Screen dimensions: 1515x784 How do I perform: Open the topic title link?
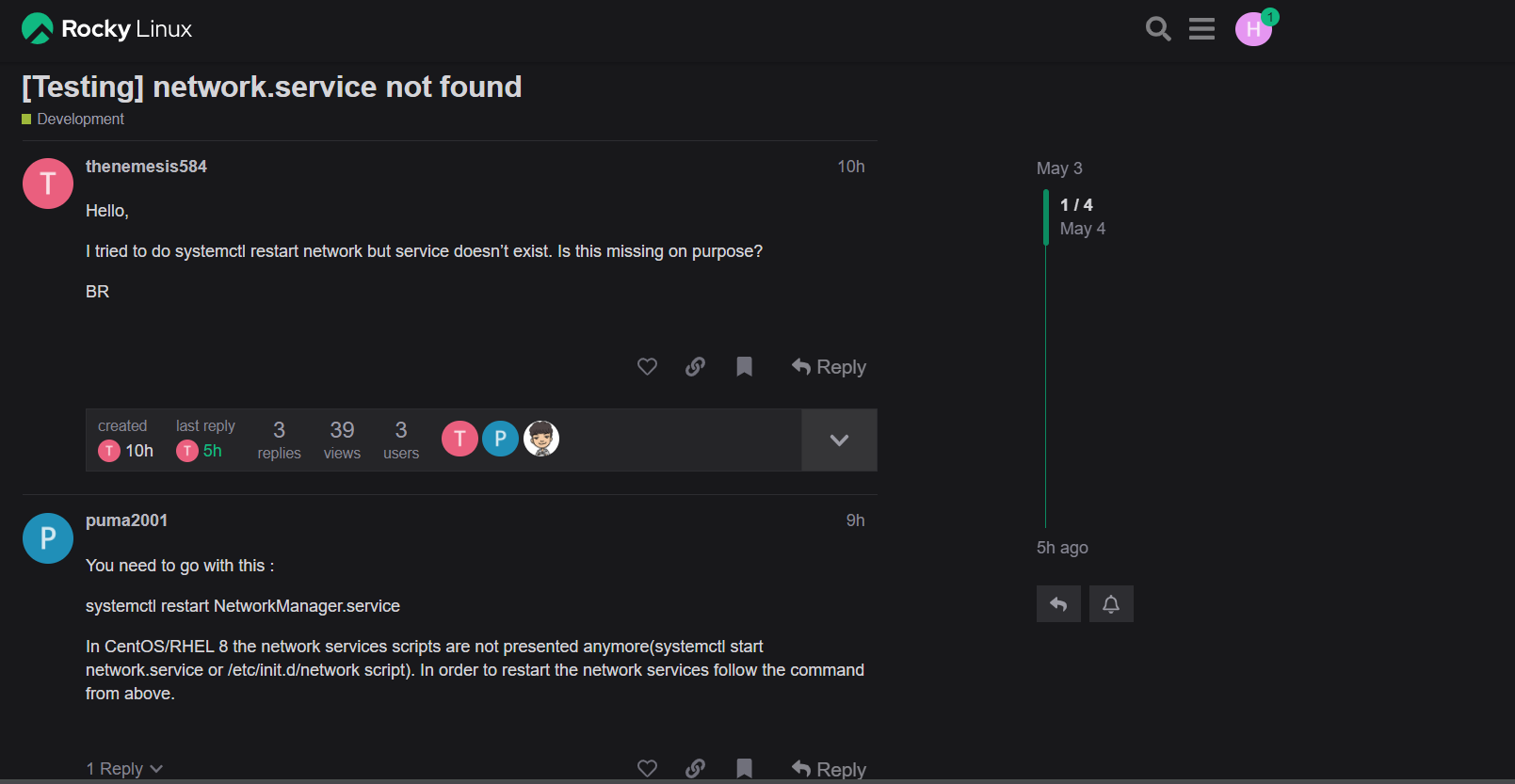271,87
